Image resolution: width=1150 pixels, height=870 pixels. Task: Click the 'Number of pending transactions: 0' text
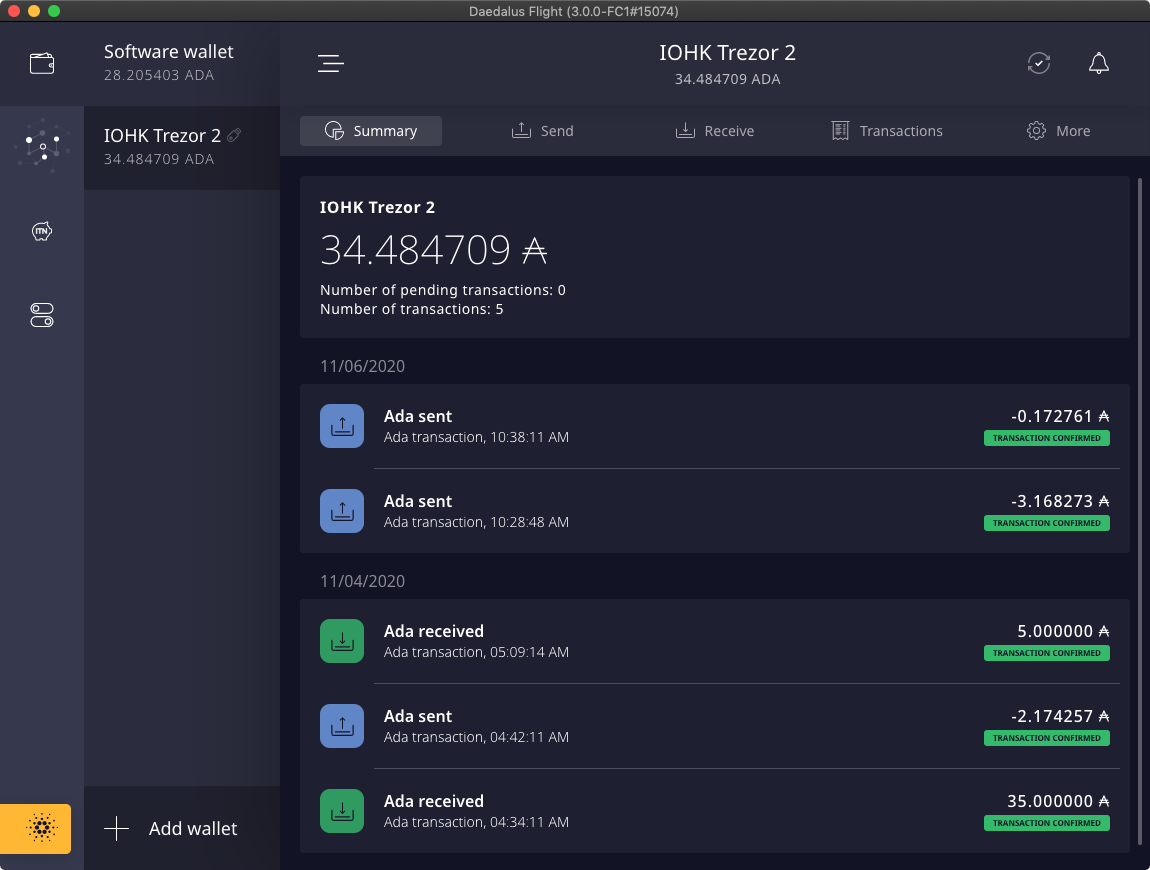pyautogui.click(x=443, y=290)
